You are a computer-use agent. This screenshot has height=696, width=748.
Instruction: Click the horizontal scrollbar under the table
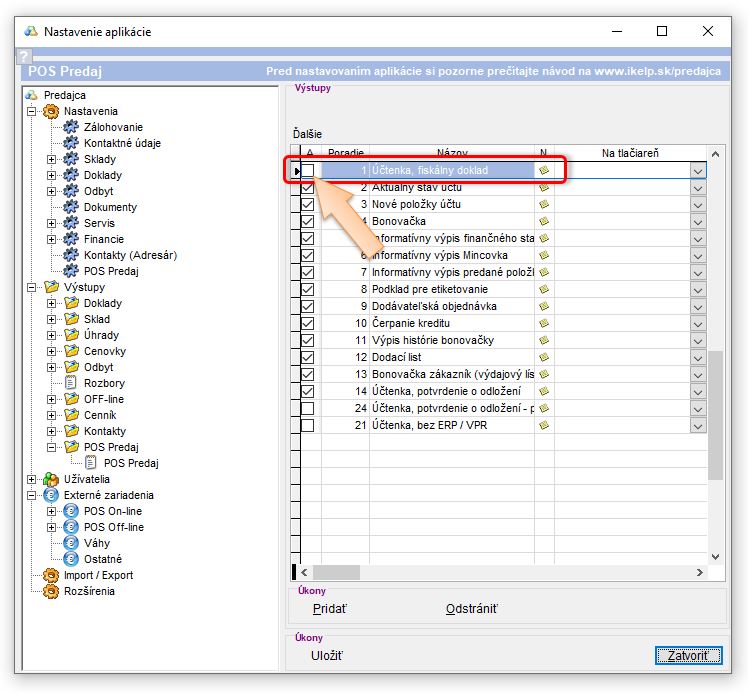(x=500, y=573)
